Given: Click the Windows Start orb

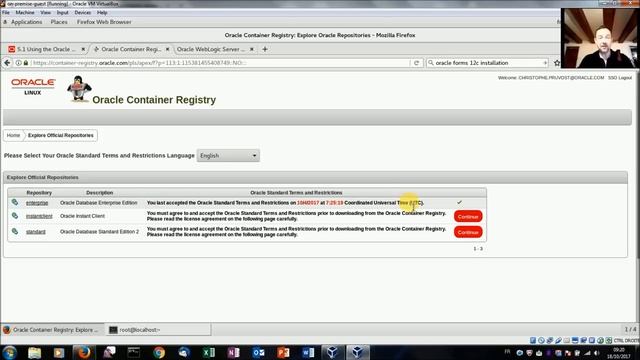Looking at the screenshot, I should click(9, 352).
